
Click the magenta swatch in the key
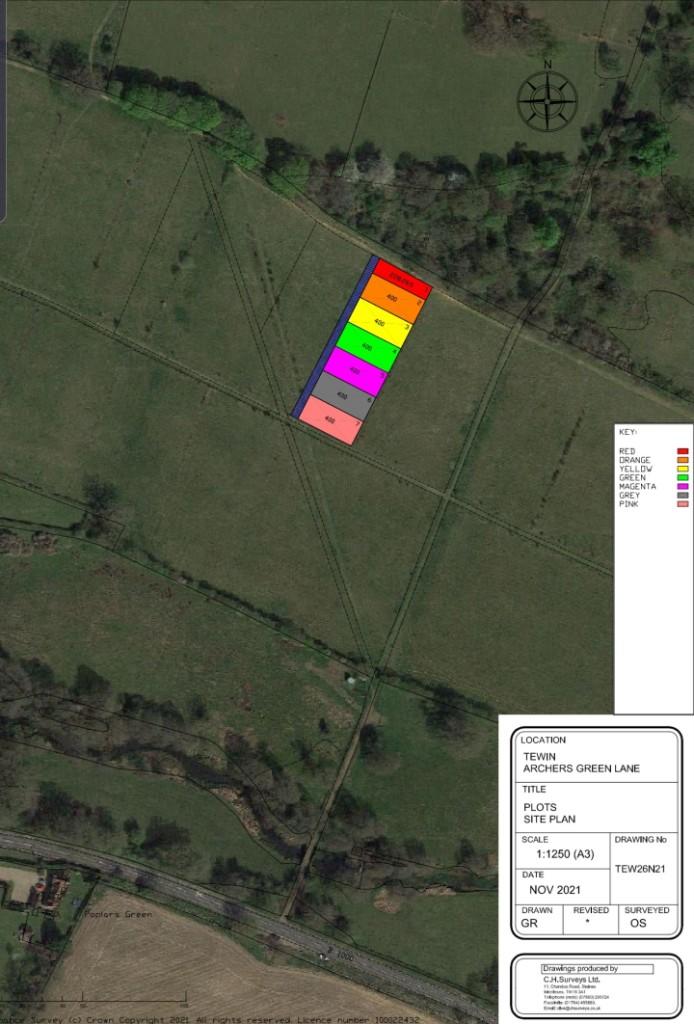pyautogui.click(x=683, y=486)
